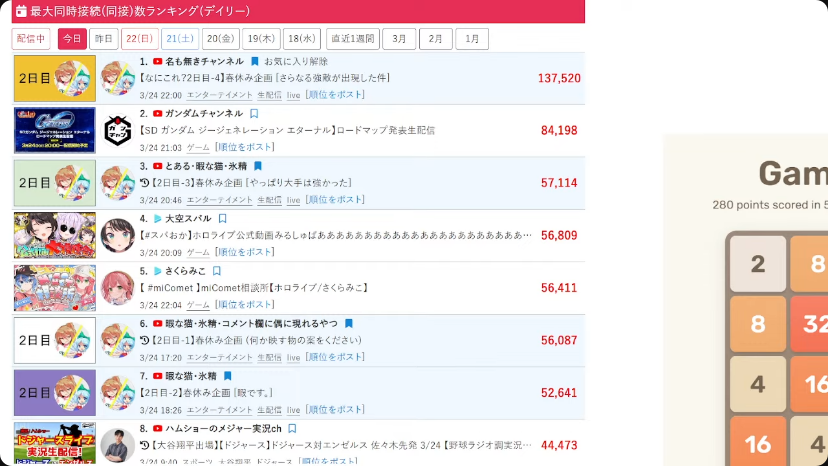Toggle bookmark for とある･暇な猫･氷精

point(258,166)
